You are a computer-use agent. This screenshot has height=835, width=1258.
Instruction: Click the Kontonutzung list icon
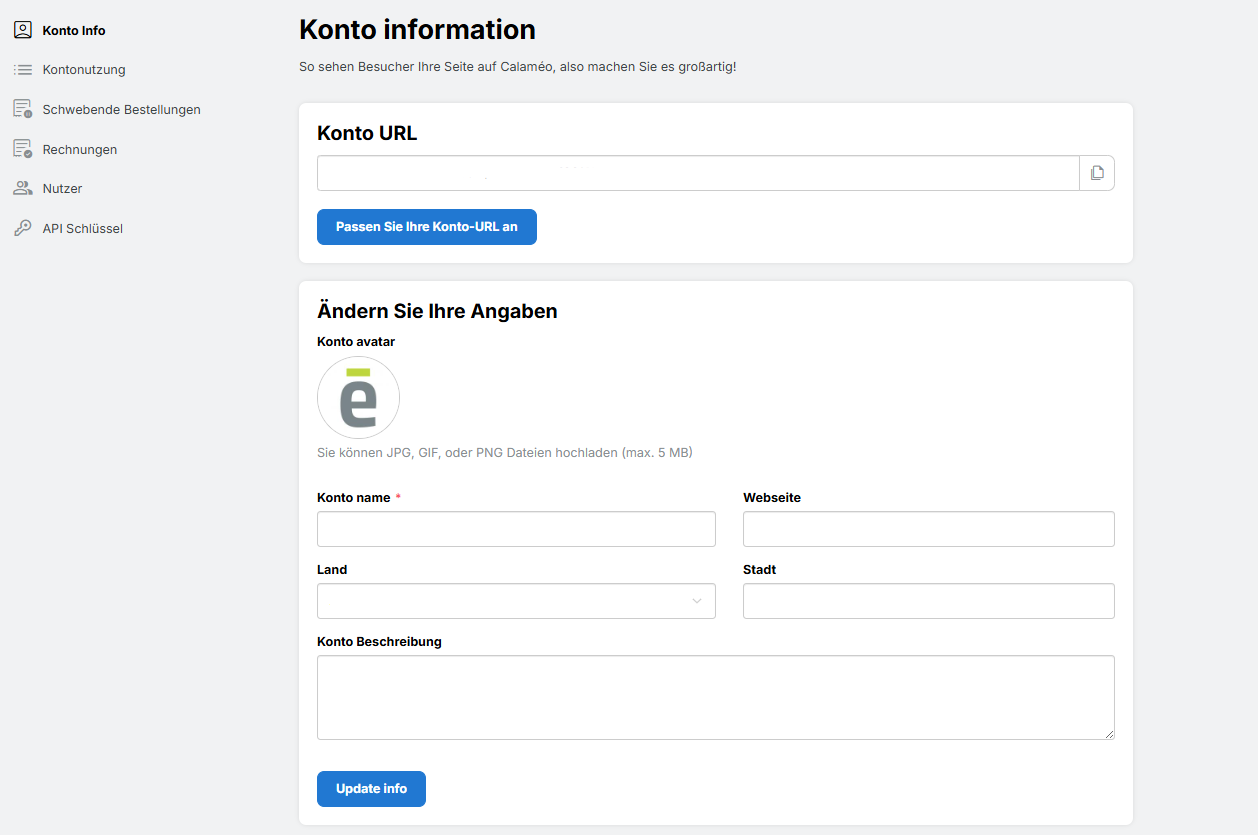click(22, 70)
